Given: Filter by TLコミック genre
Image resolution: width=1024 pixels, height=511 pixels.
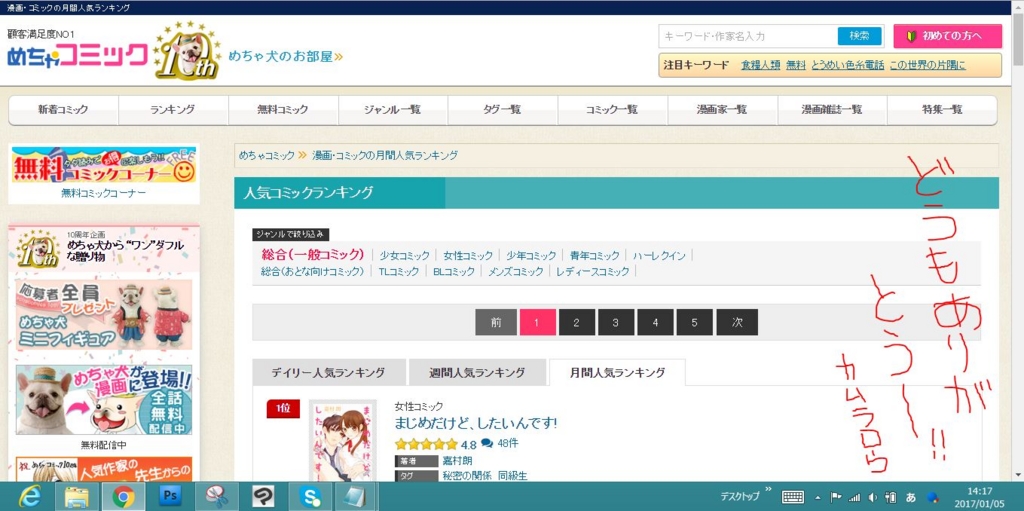Looking at the screenshot, I should coord(399,271).
